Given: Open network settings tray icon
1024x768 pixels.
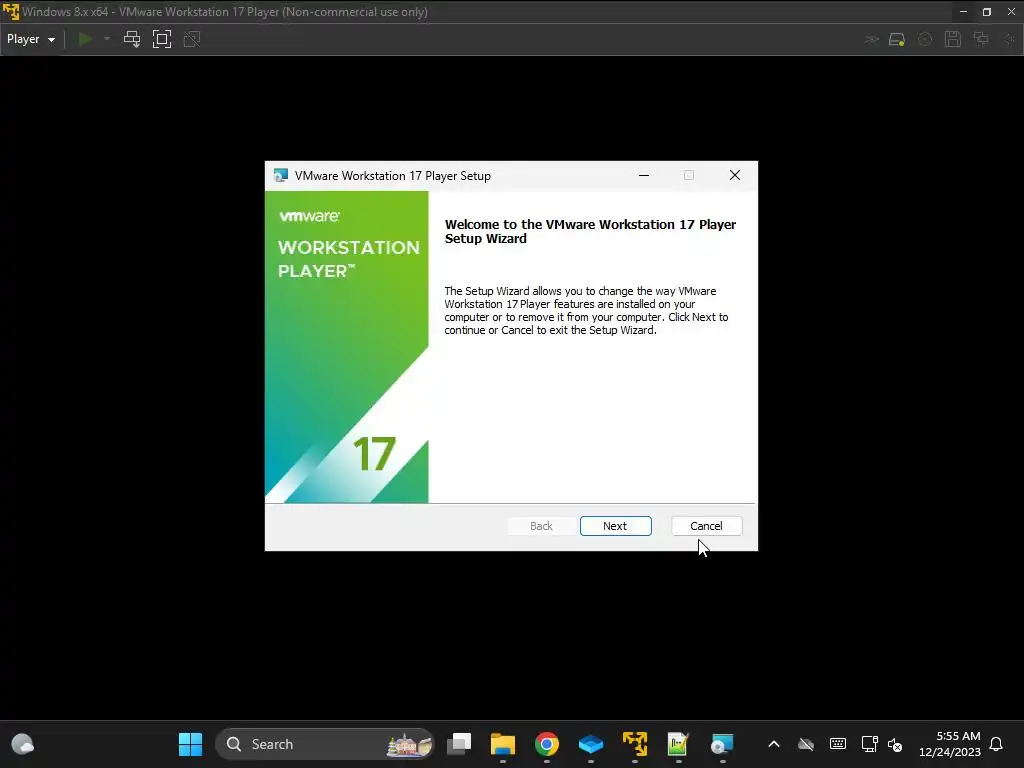Looking at the screenshot, I should point(869,744).
